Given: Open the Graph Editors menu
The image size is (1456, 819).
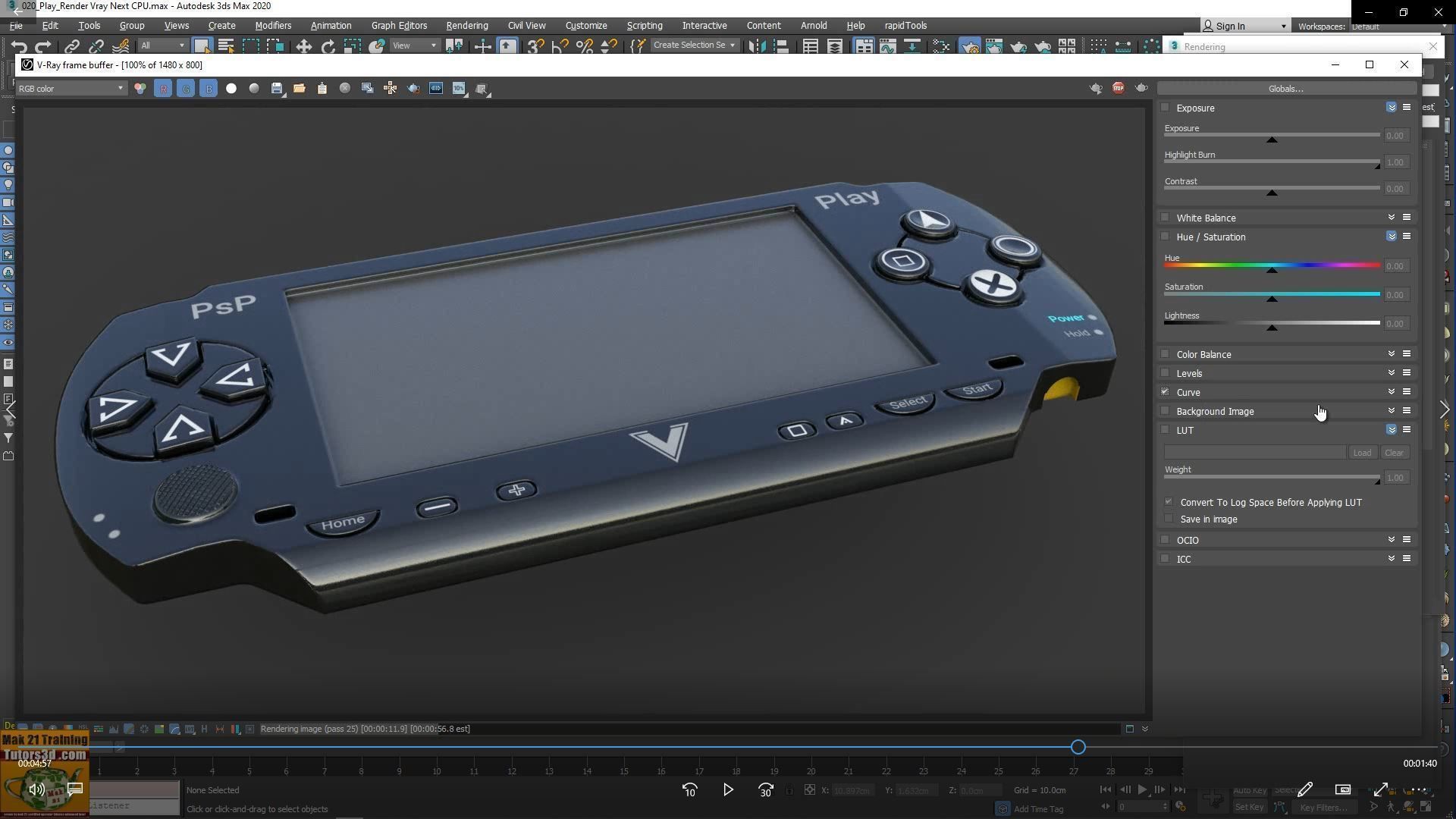Looking at the screenshot, I should pos(399,26).
